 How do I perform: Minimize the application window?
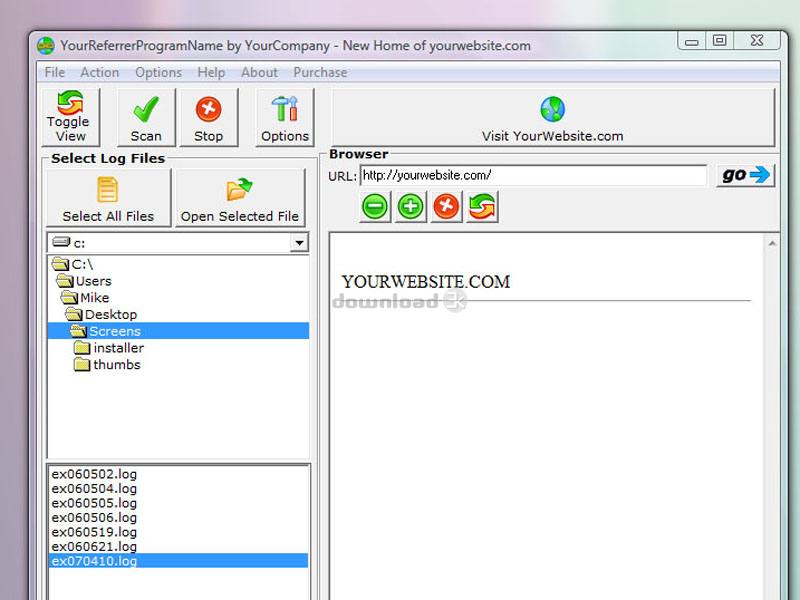(692, 41)
